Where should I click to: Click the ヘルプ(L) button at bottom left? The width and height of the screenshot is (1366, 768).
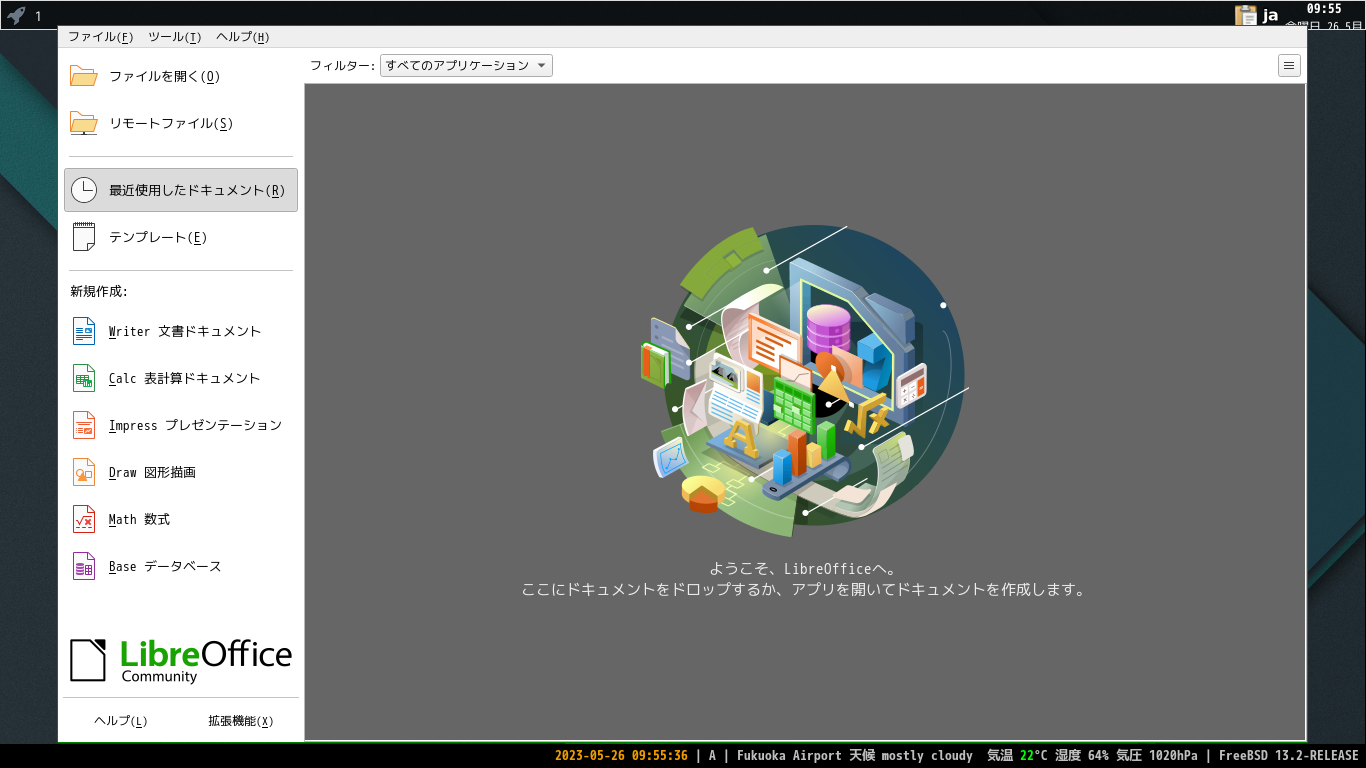(120, 721)
